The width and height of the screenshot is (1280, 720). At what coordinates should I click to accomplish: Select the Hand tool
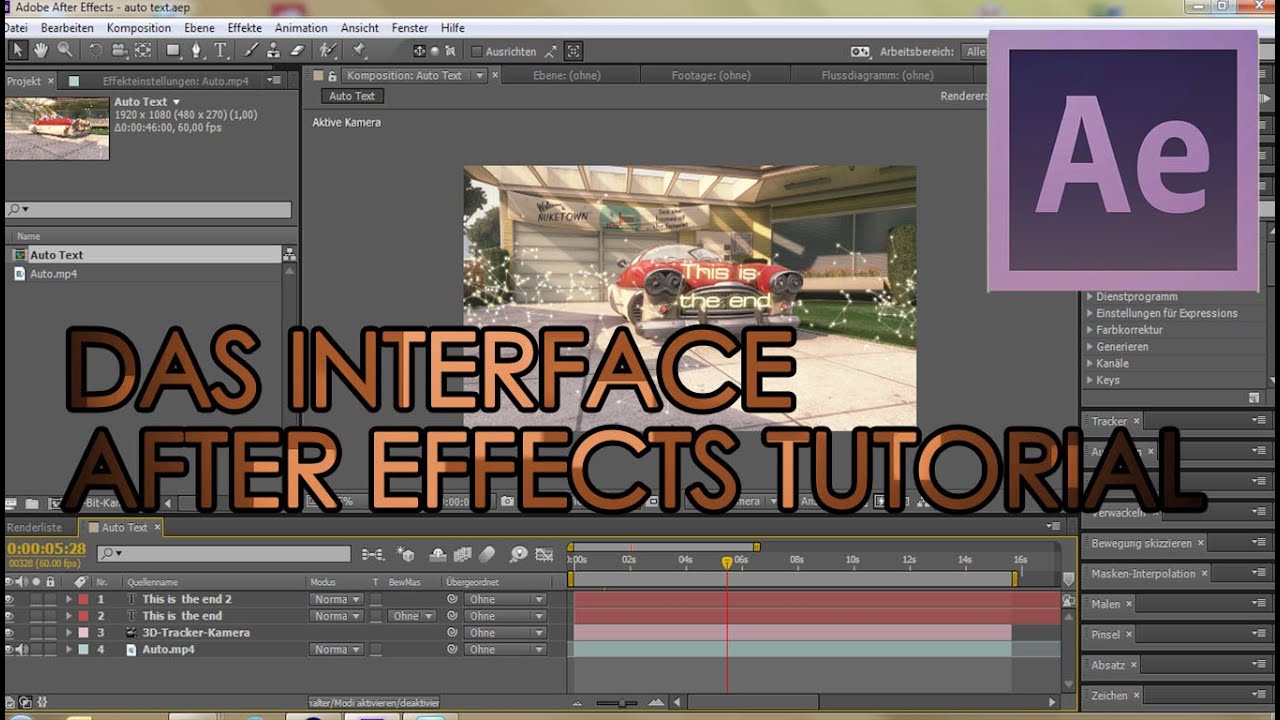(41, 50)
